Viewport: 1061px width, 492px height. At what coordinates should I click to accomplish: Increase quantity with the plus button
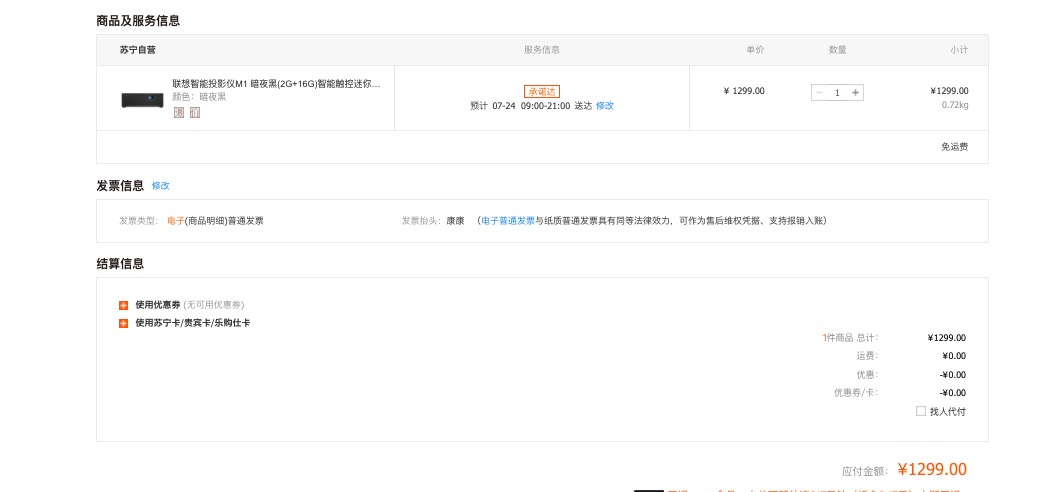point(855,93)
